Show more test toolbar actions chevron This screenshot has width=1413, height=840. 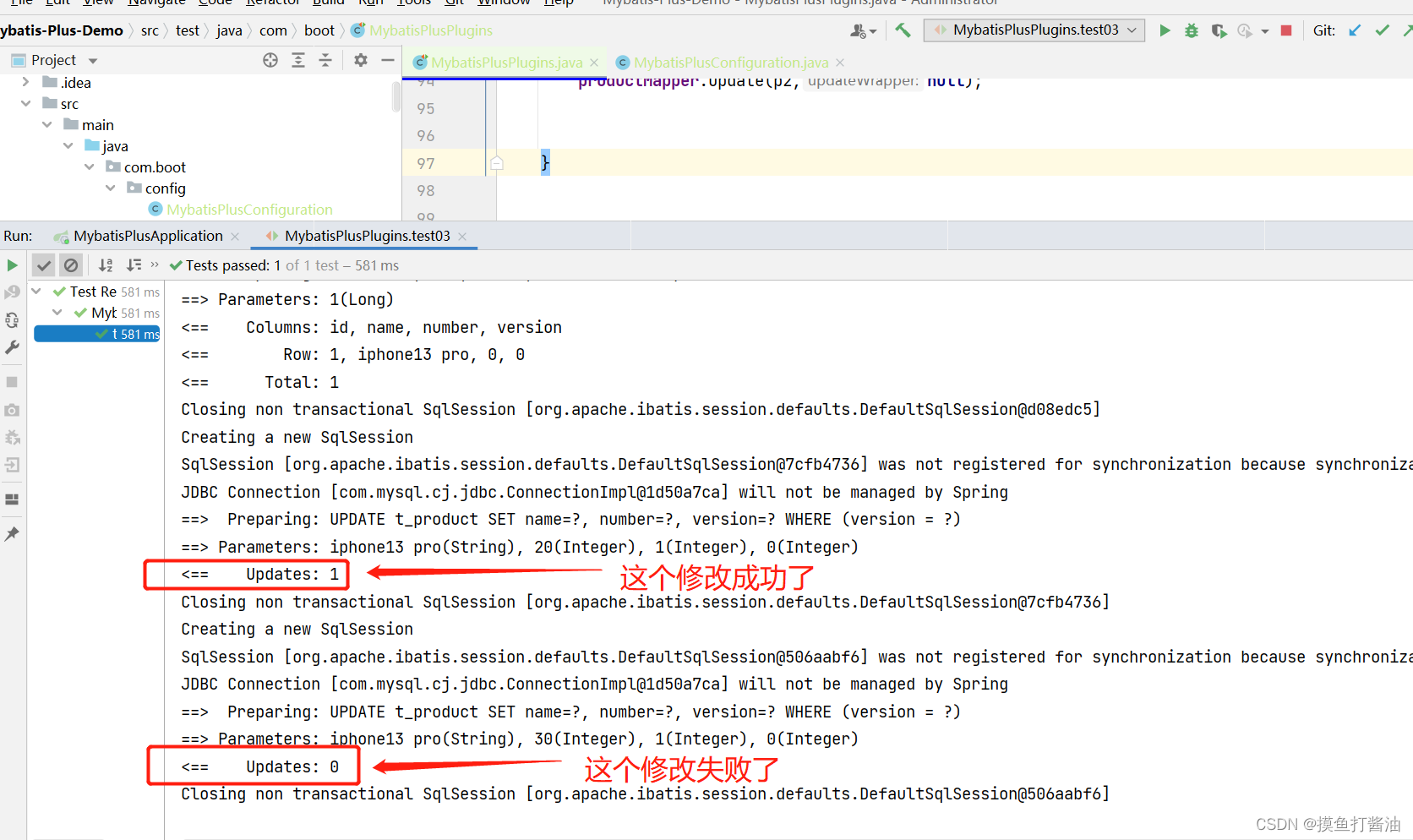click(155, 265)
